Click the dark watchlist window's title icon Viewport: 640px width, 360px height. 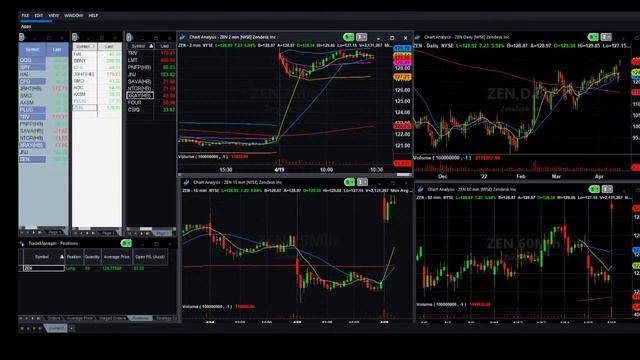pyautogui.click(x=129, y=37)
